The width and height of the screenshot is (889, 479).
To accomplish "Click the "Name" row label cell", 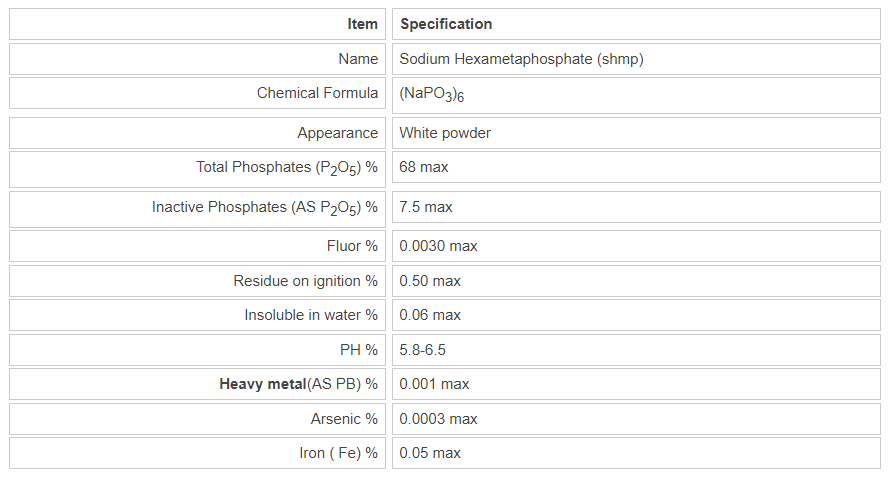I will coord(359,59).
